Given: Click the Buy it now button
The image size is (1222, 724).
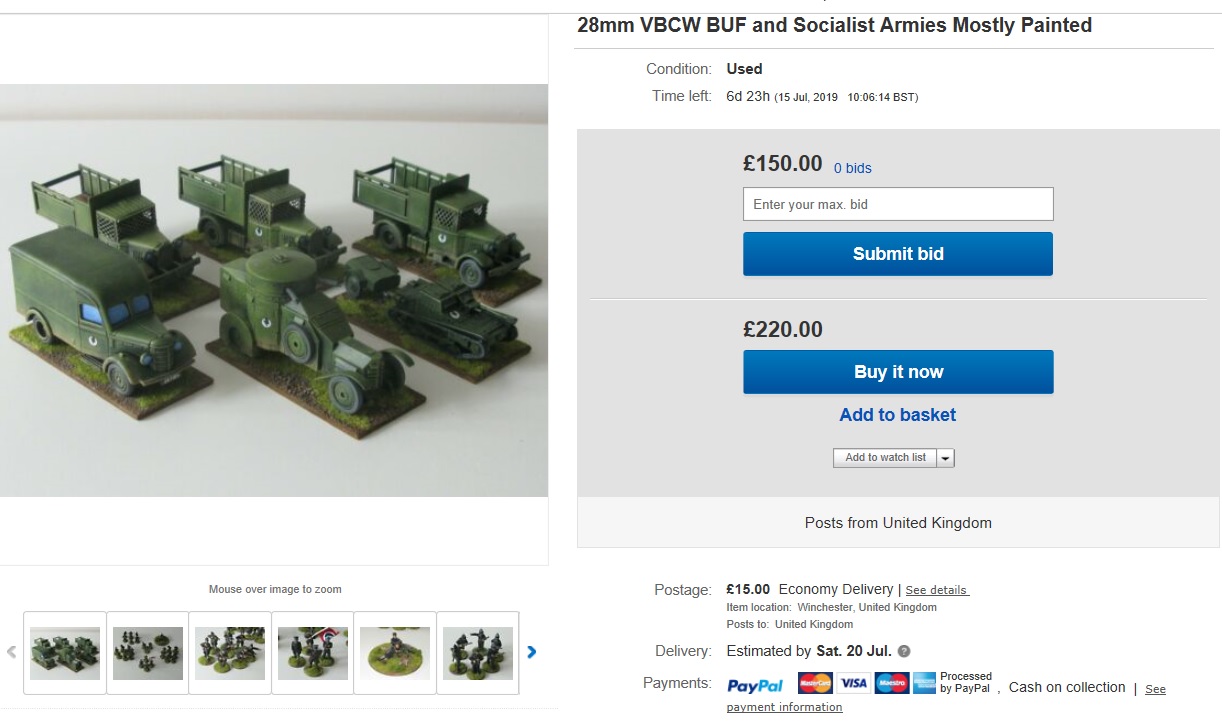Looking at the screenshot, I should tap(897, 371).
